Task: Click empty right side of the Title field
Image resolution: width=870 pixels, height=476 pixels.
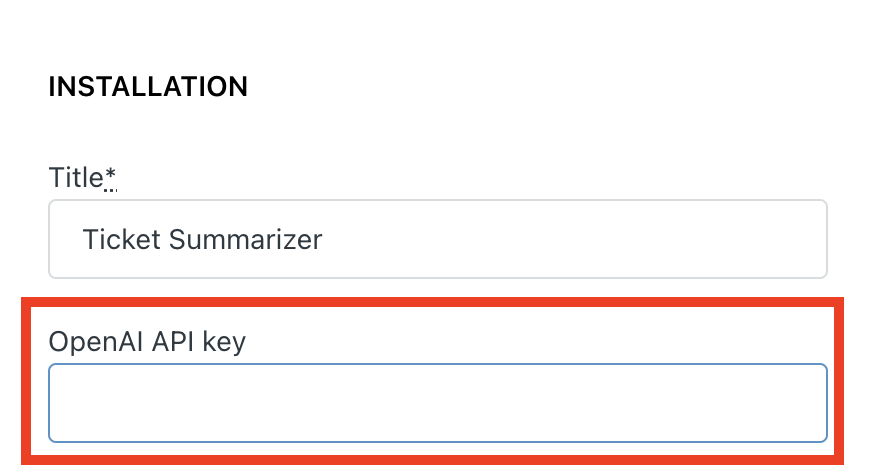Action: [x=610, y=239]
